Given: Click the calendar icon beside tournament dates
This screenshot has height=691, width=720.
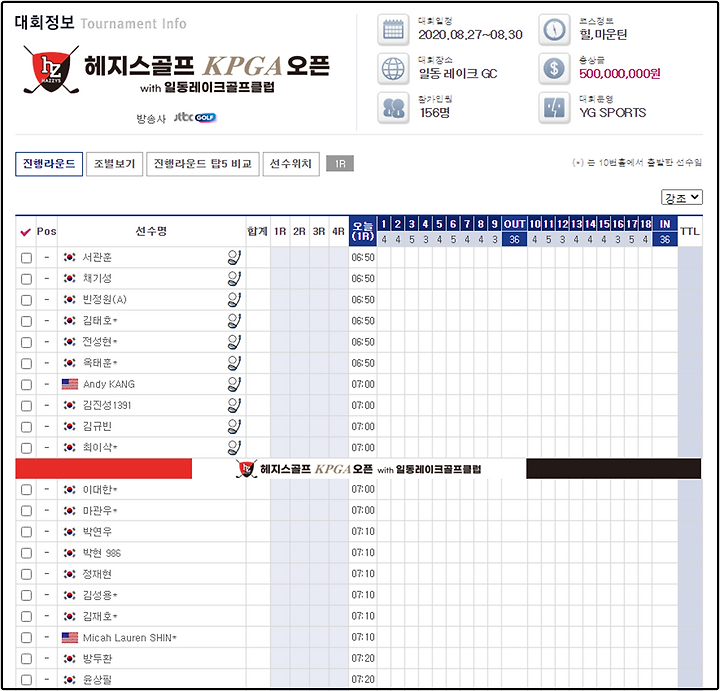Looking at the screenshot, I should 393,30.
